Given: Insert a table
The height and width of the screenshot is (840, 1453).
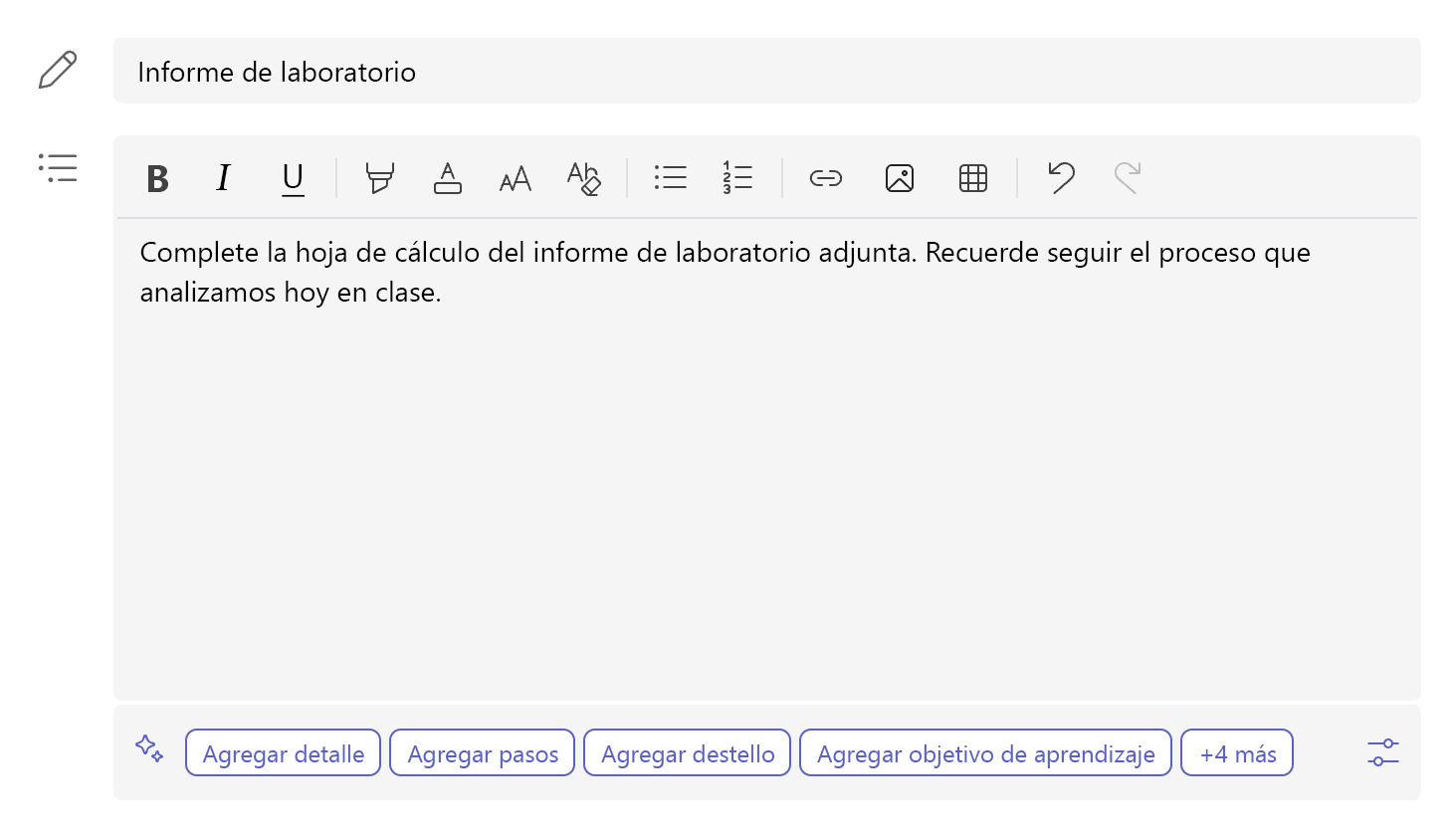Looking at the screenshot, I should [x=973, y=179].
